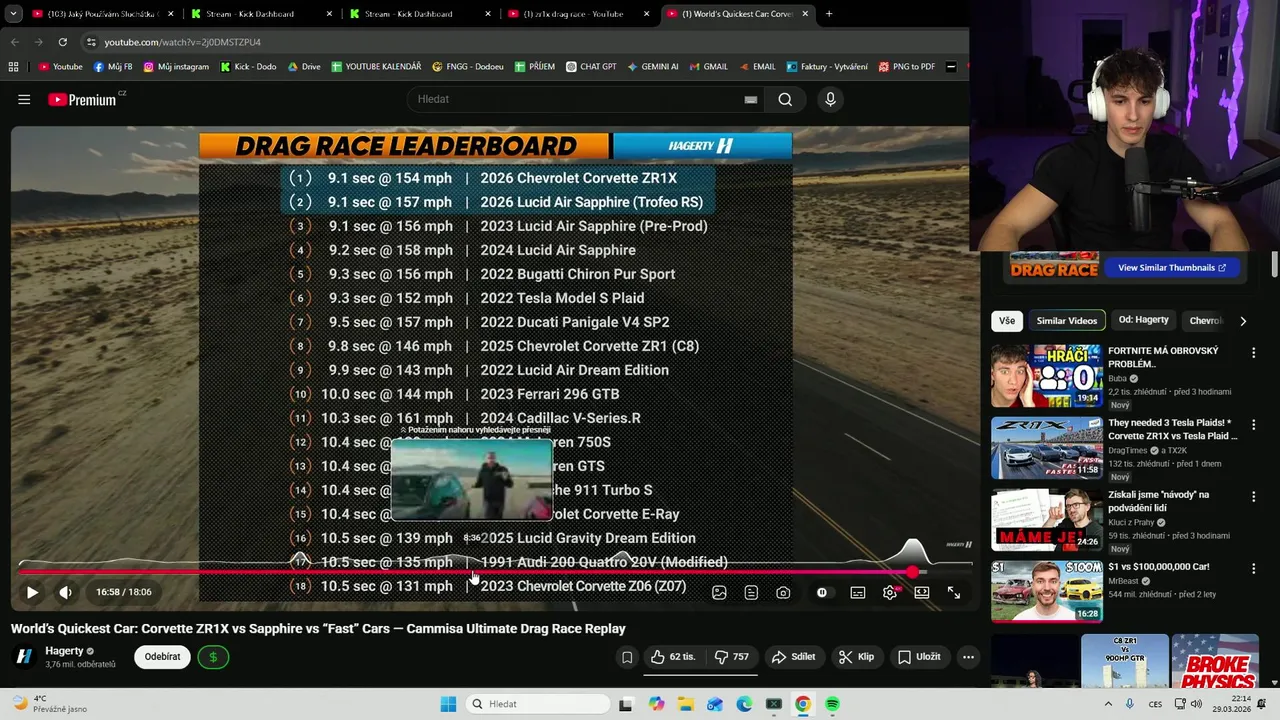Open CHAT GPT bookmark
The height and width of the screenshot is (720, 1280).
[x=591, y=67]
